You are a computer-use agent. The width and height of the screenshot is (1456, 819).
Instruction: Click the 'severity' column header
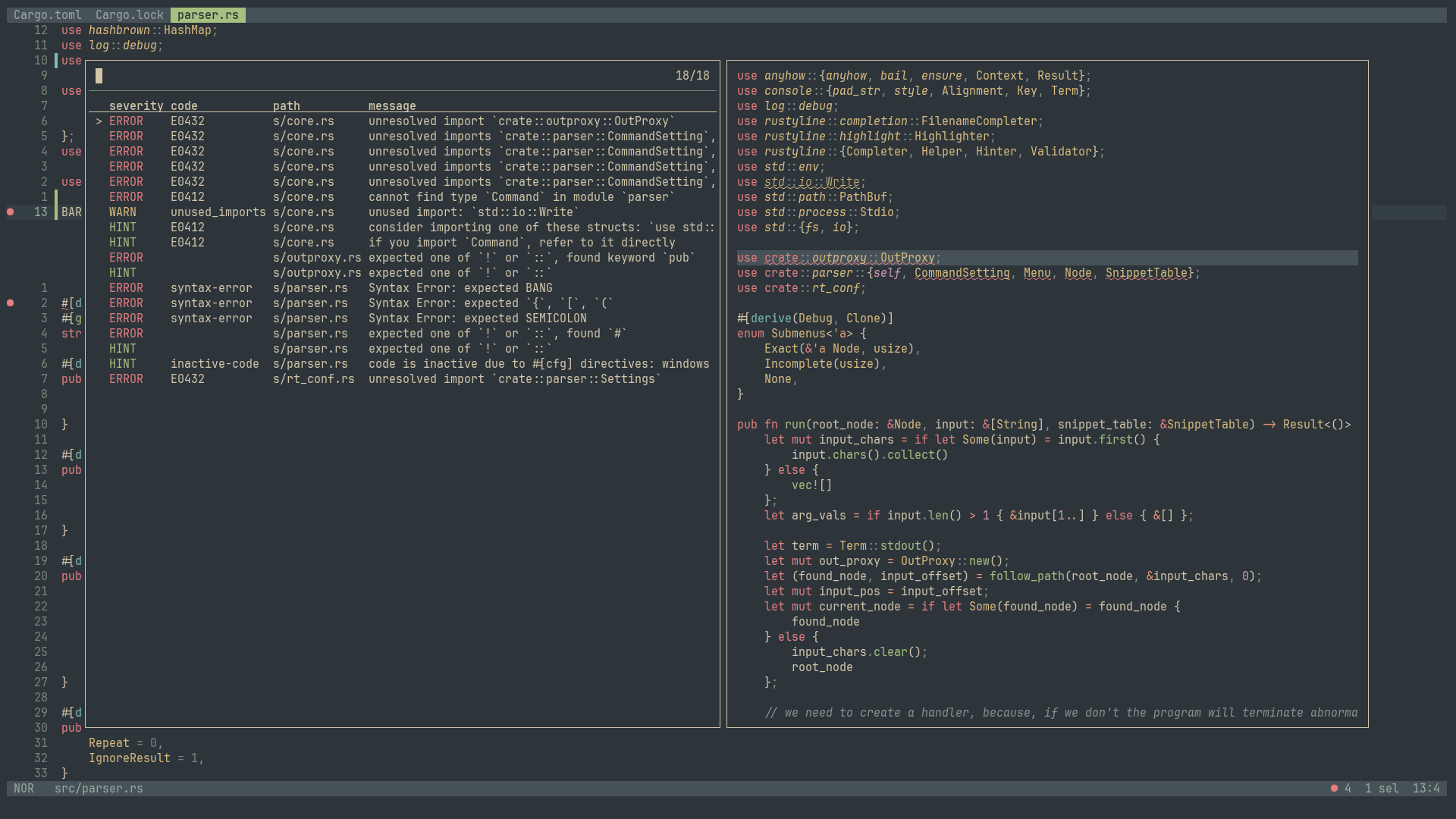click(x=136, y=106)
